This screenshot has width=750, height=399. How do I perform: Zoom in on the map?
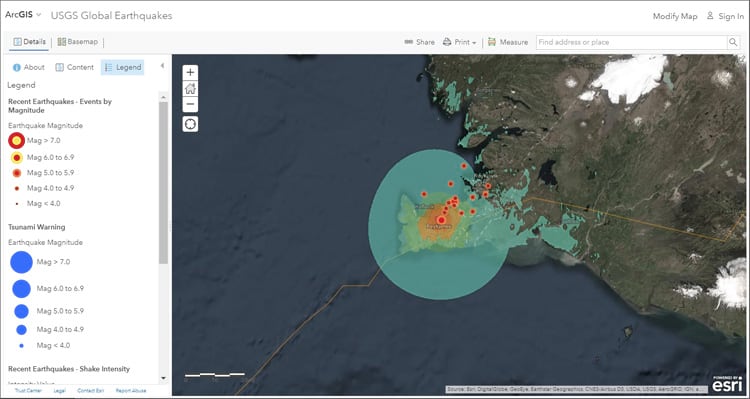pos(190,73)
